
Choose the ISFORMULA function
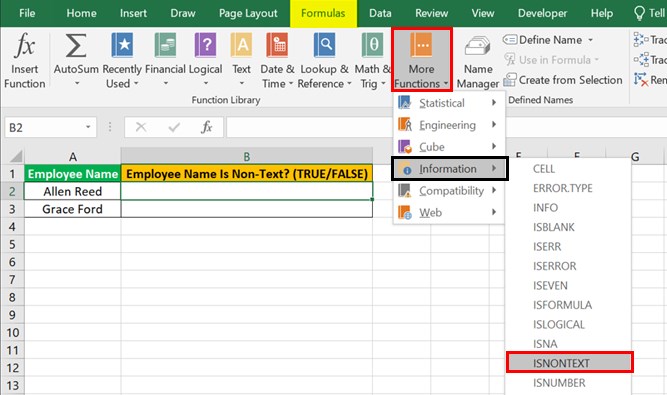(x=568, y=305)
